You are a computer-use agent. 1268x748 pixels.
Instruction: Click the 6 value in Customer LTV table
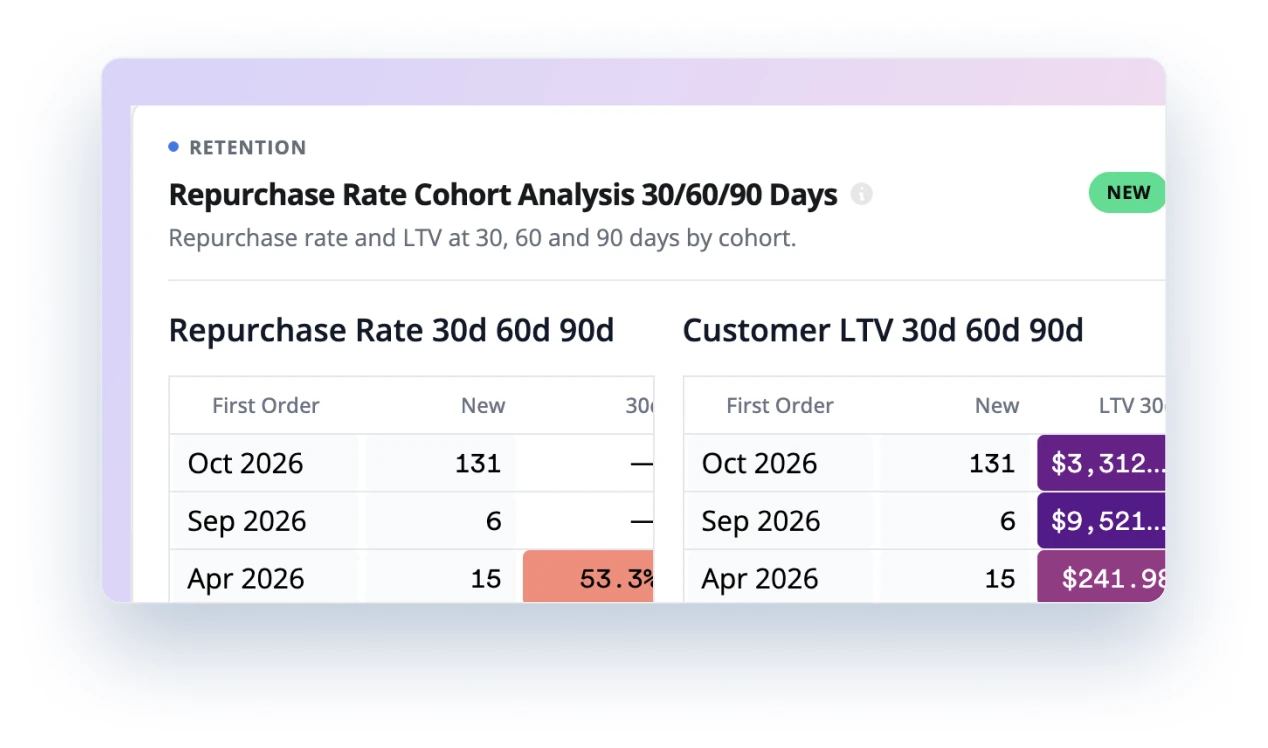tap(1007, 521)
